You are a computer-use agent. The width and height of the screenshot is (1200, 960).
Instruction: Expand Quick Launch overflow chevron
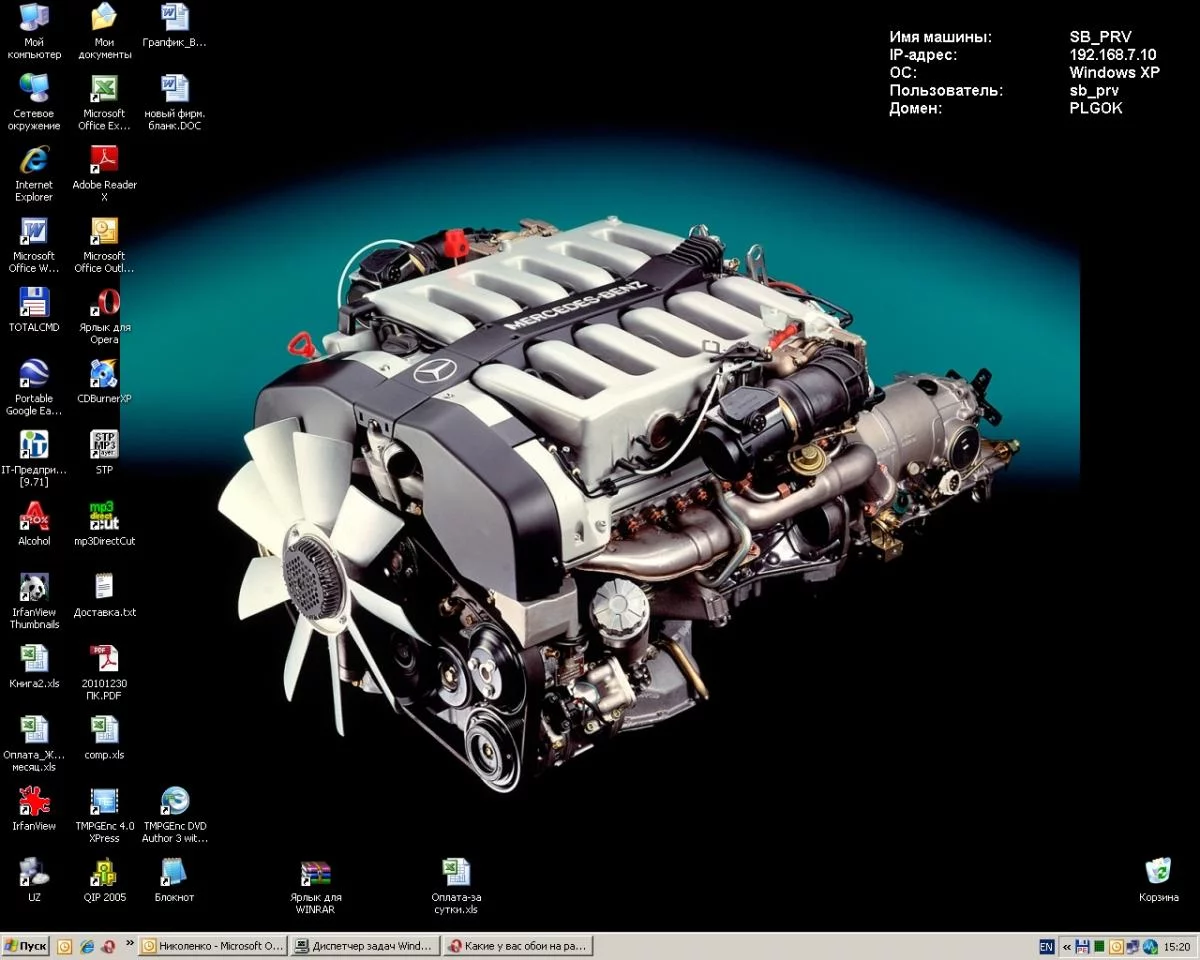[x=130, y=942]
